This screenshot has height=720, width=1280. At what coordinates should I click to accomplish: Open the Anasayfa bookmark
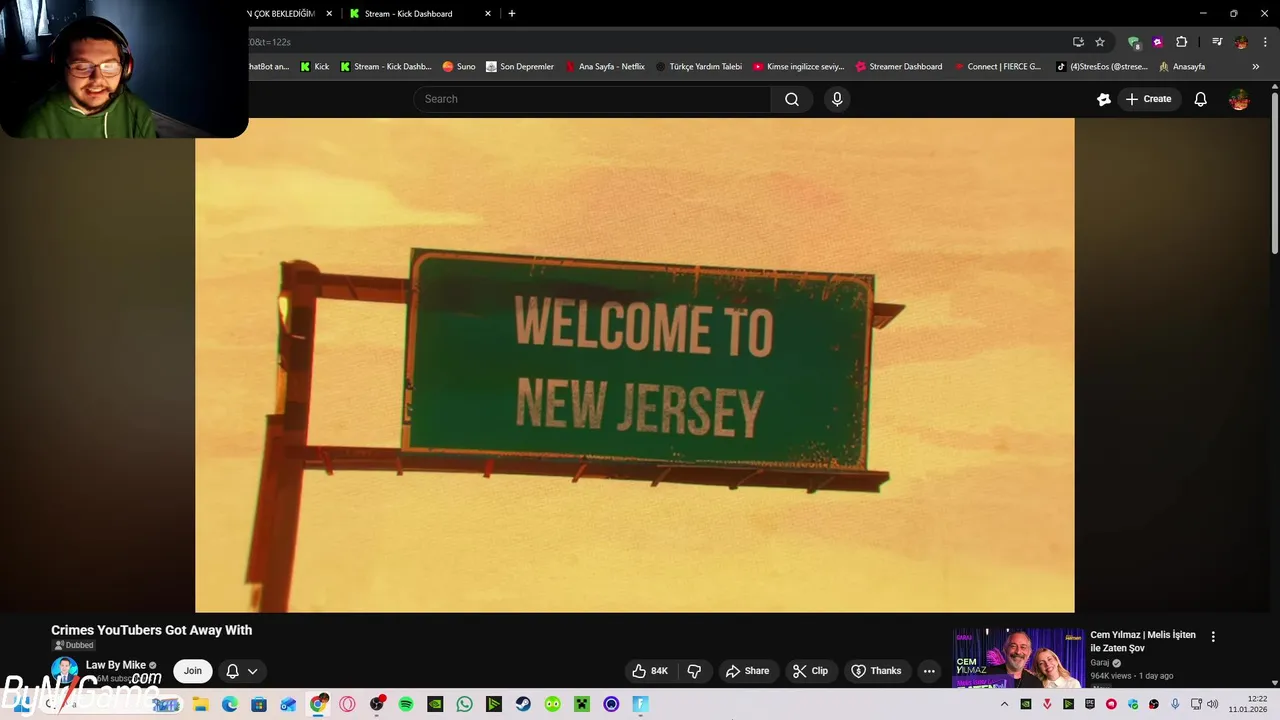pyautogui.click(x=1181, y=67)
